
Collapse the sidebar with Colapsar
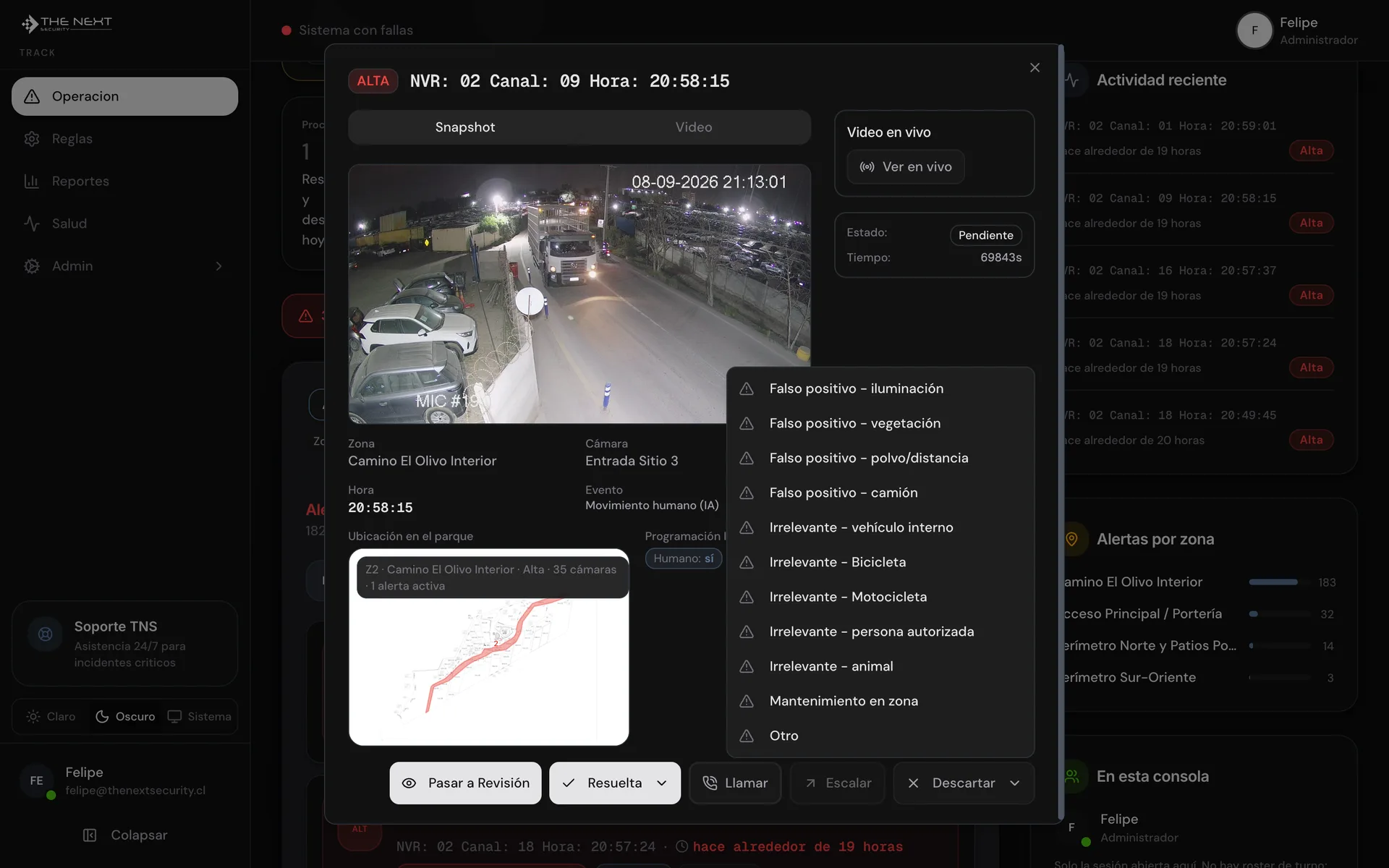point(124,835)
